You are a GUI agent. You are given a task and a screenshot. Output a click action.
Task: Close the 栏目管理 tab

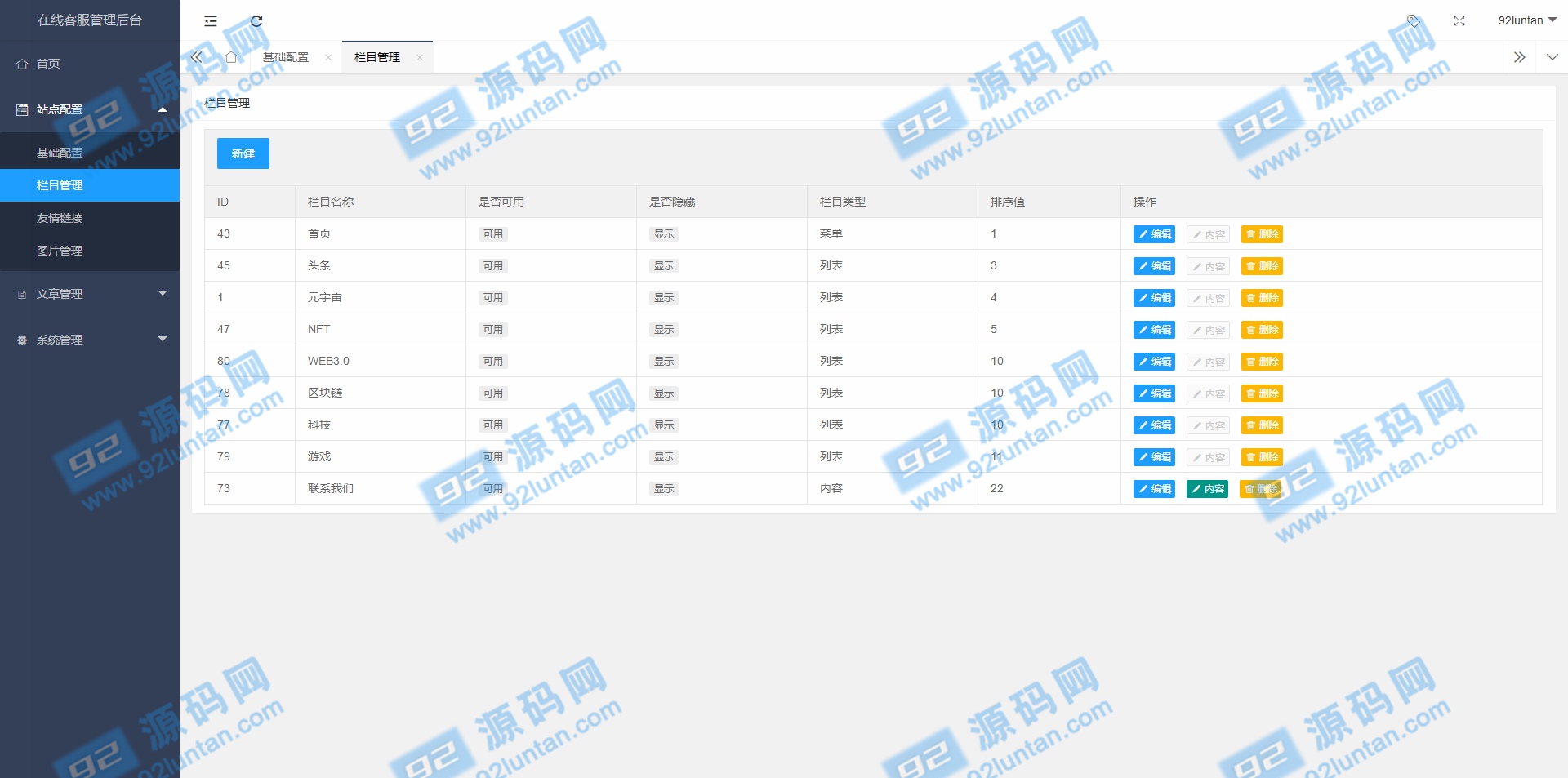click(x=420, y=57)
